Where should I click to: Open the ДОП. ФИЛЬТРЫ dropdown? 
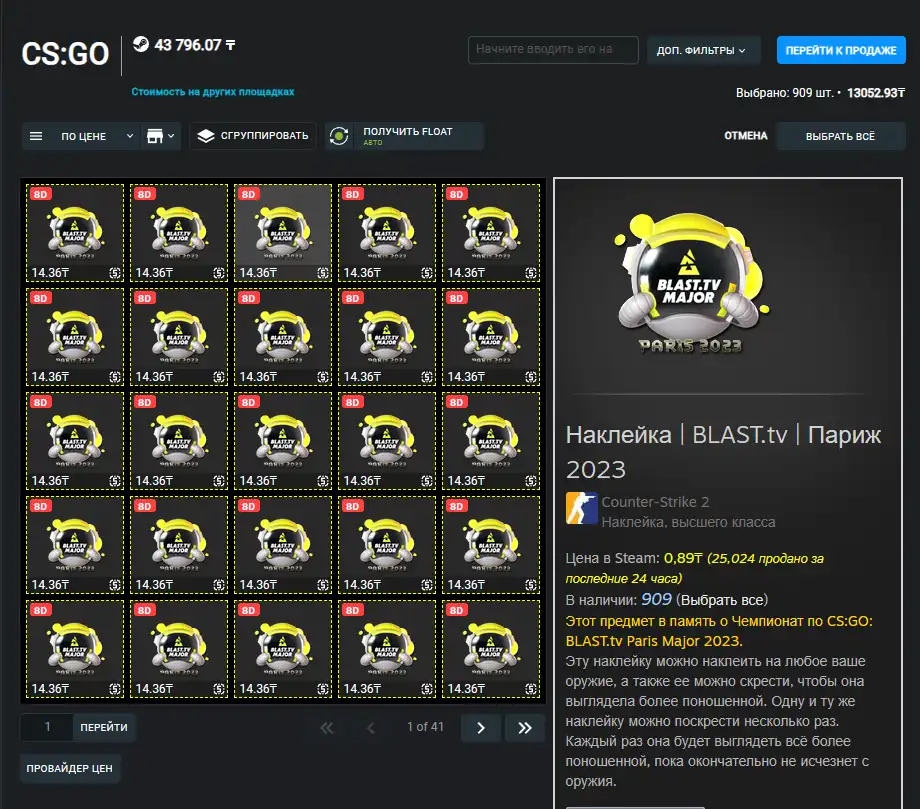pos(703,50)
